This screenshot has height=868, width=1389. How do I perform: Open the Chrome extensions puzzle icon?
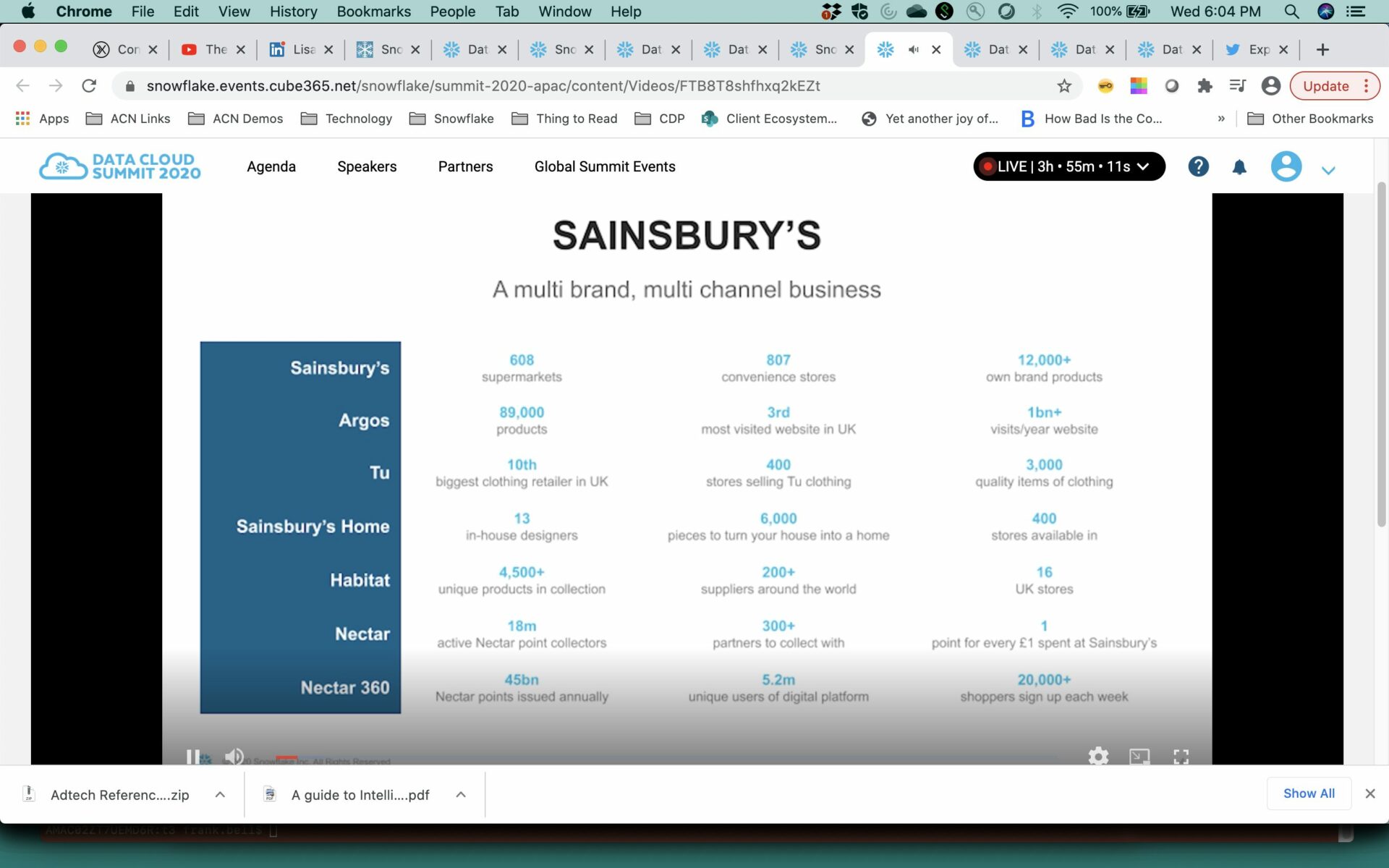(1205, 86)
